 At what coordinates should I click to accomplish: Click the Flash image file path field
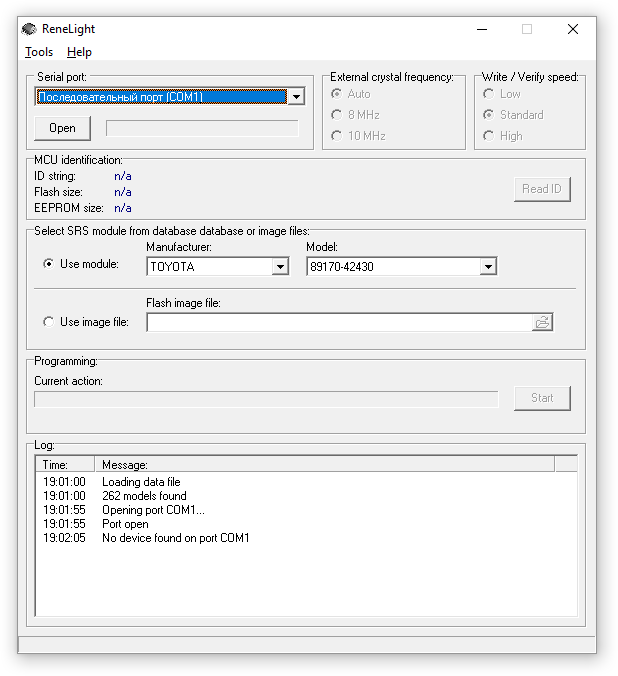click(338, 322)
